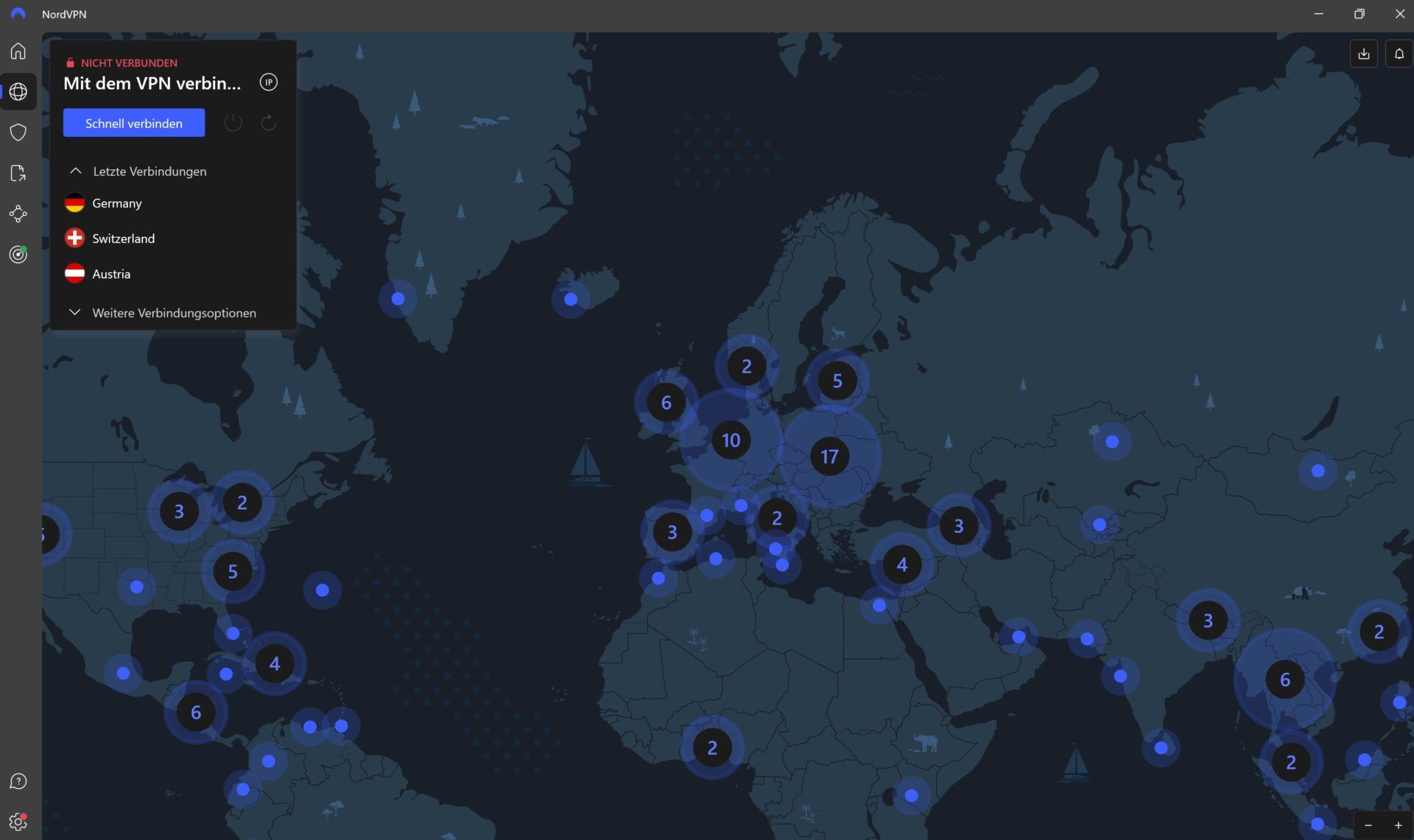Screen dimensions: 1414x840
Task: Click the Central America cluster marker 6
Action: (196, 713)
